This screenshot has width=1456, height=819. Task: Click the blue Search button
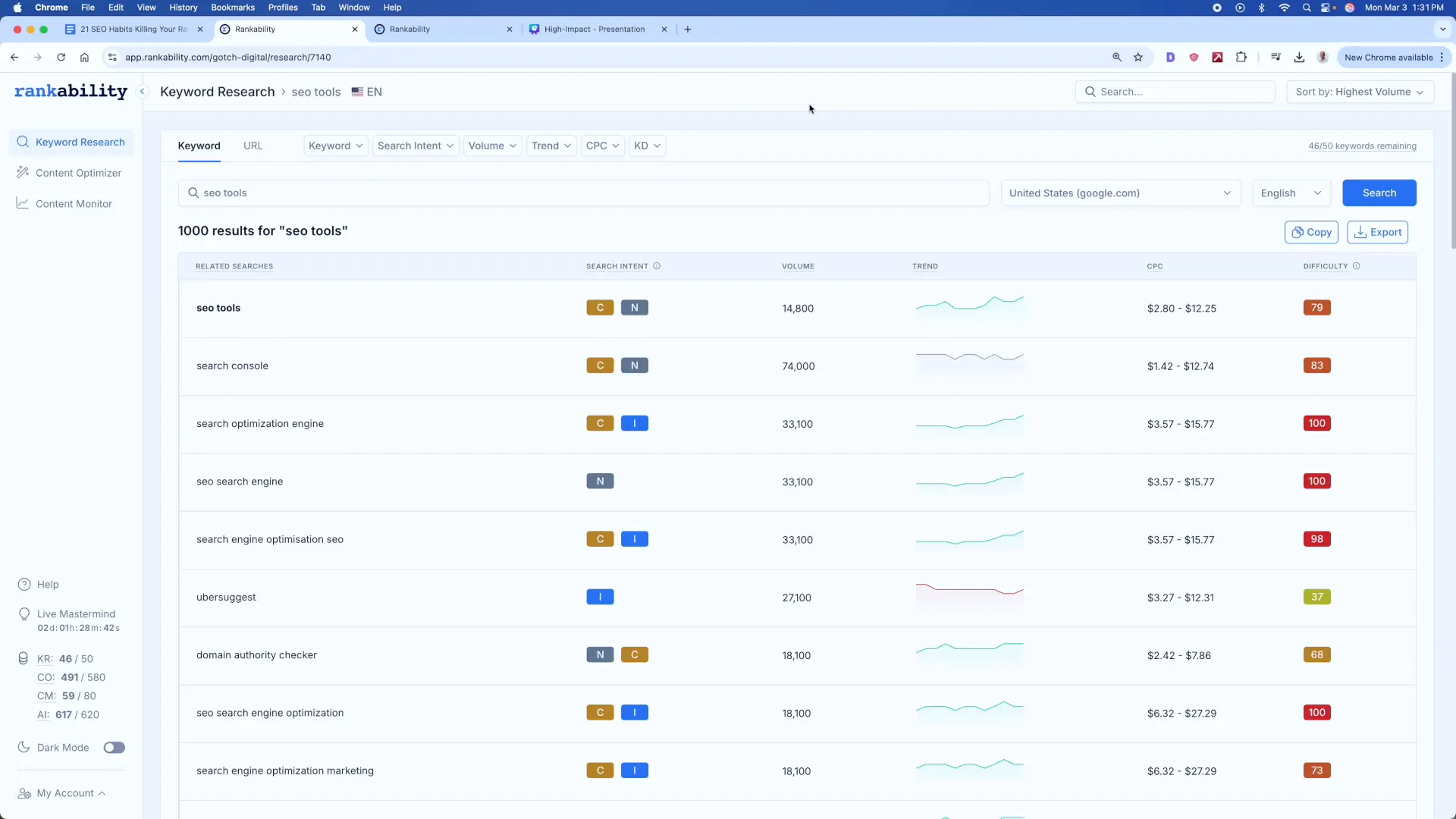1379,193
